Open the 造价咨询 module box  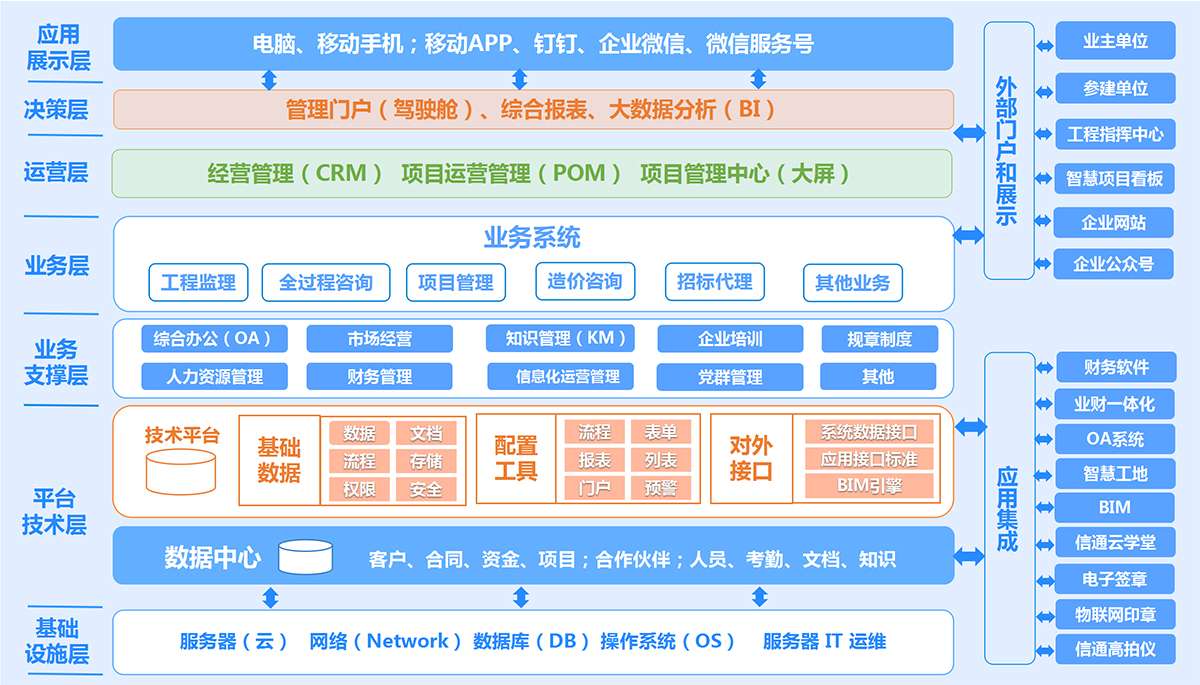pyautogui.click(x=585, y=282)
